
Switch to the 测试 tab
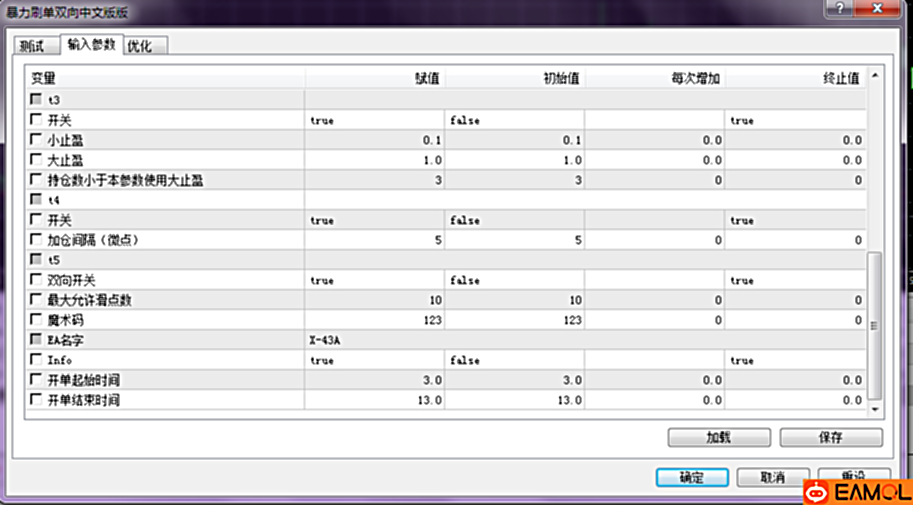coord(35,46)
